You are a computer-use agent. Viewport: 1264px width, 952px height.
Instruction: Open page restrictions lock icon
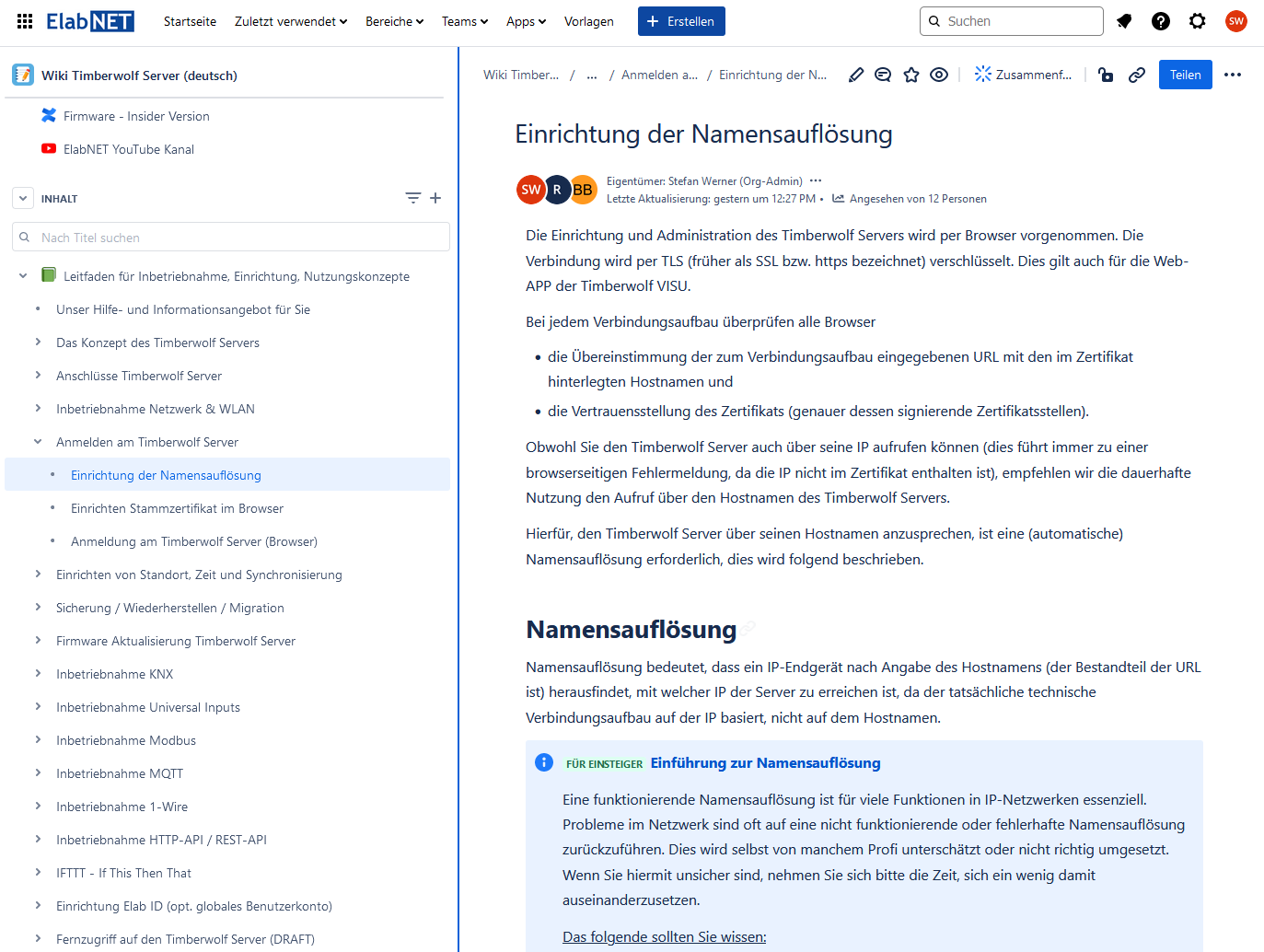[1106, 75]
